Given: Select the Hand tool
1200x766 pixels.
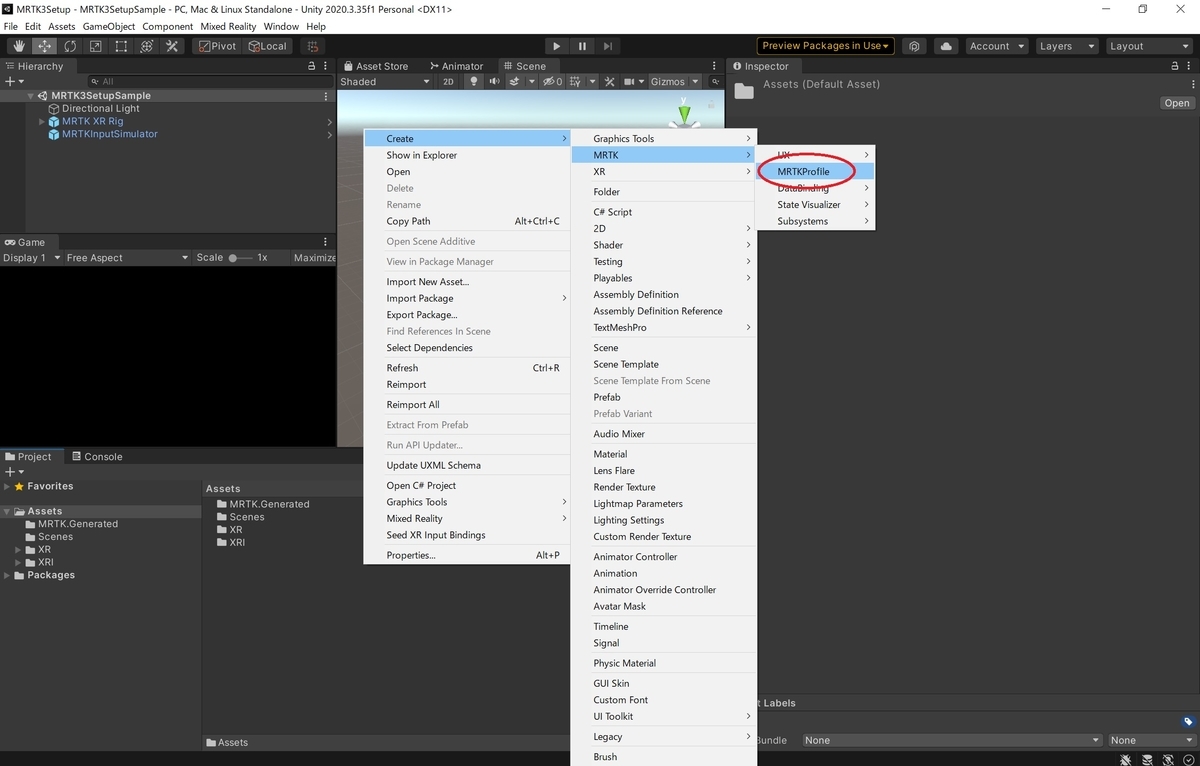Looking at the screenshot, I should tap(19, 46).
